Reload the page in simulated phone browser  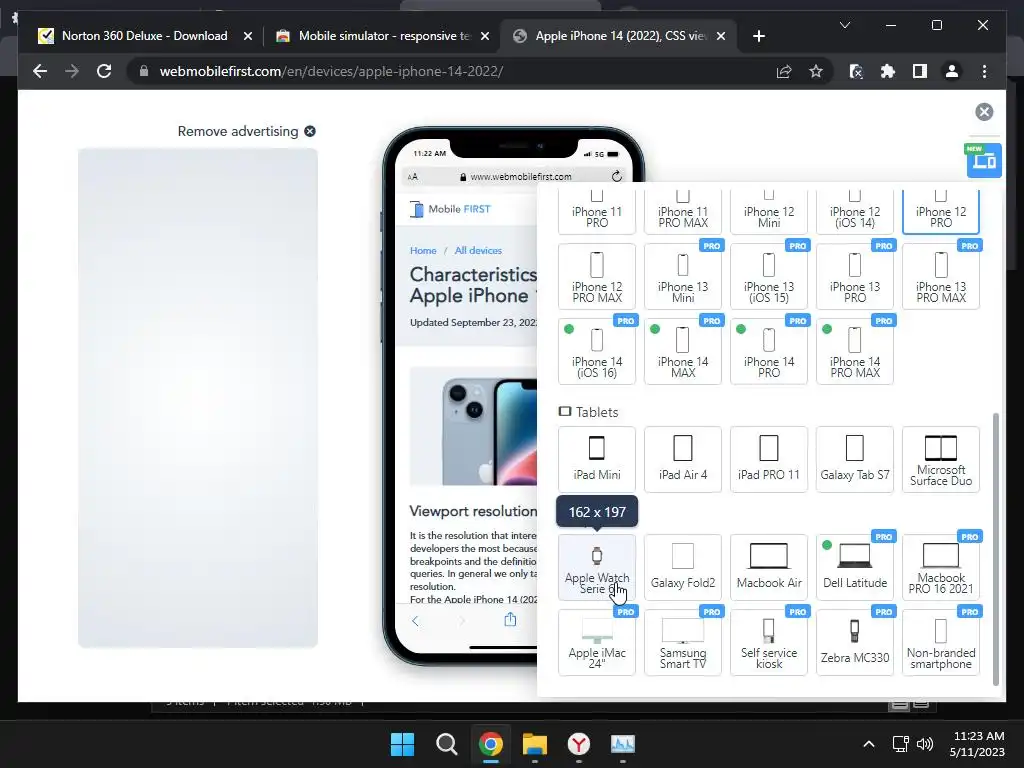pos(616,176)
